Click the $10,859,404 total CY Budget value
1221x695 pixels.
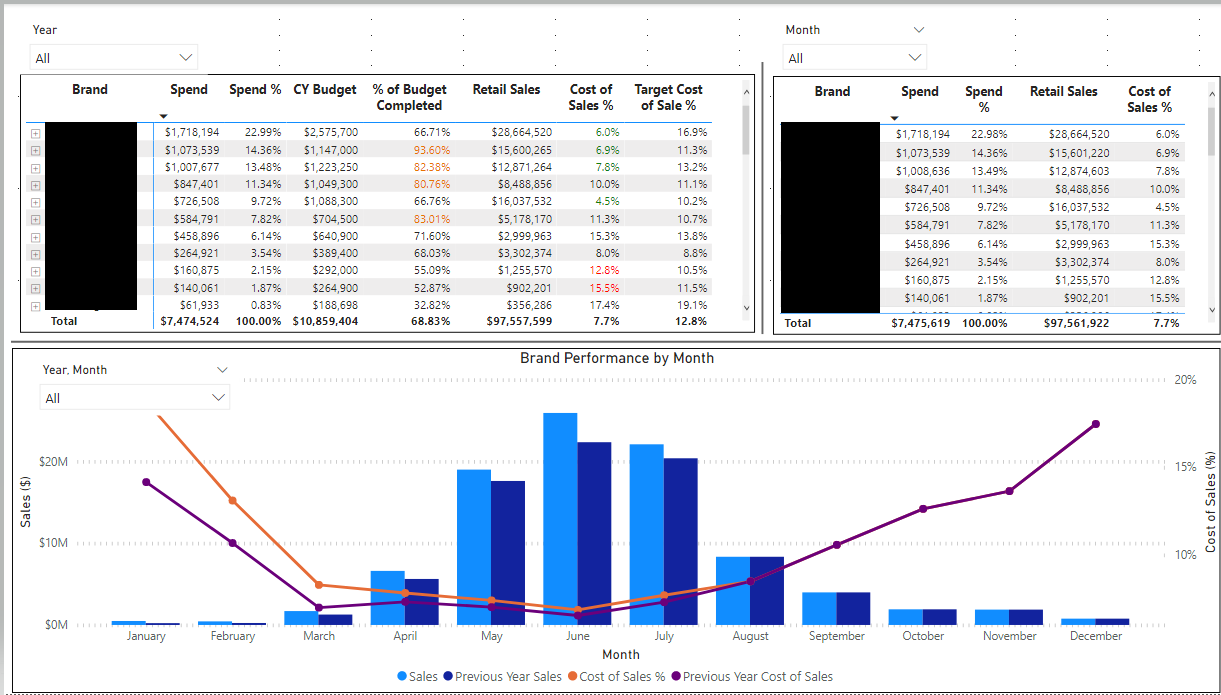[325, 322]
